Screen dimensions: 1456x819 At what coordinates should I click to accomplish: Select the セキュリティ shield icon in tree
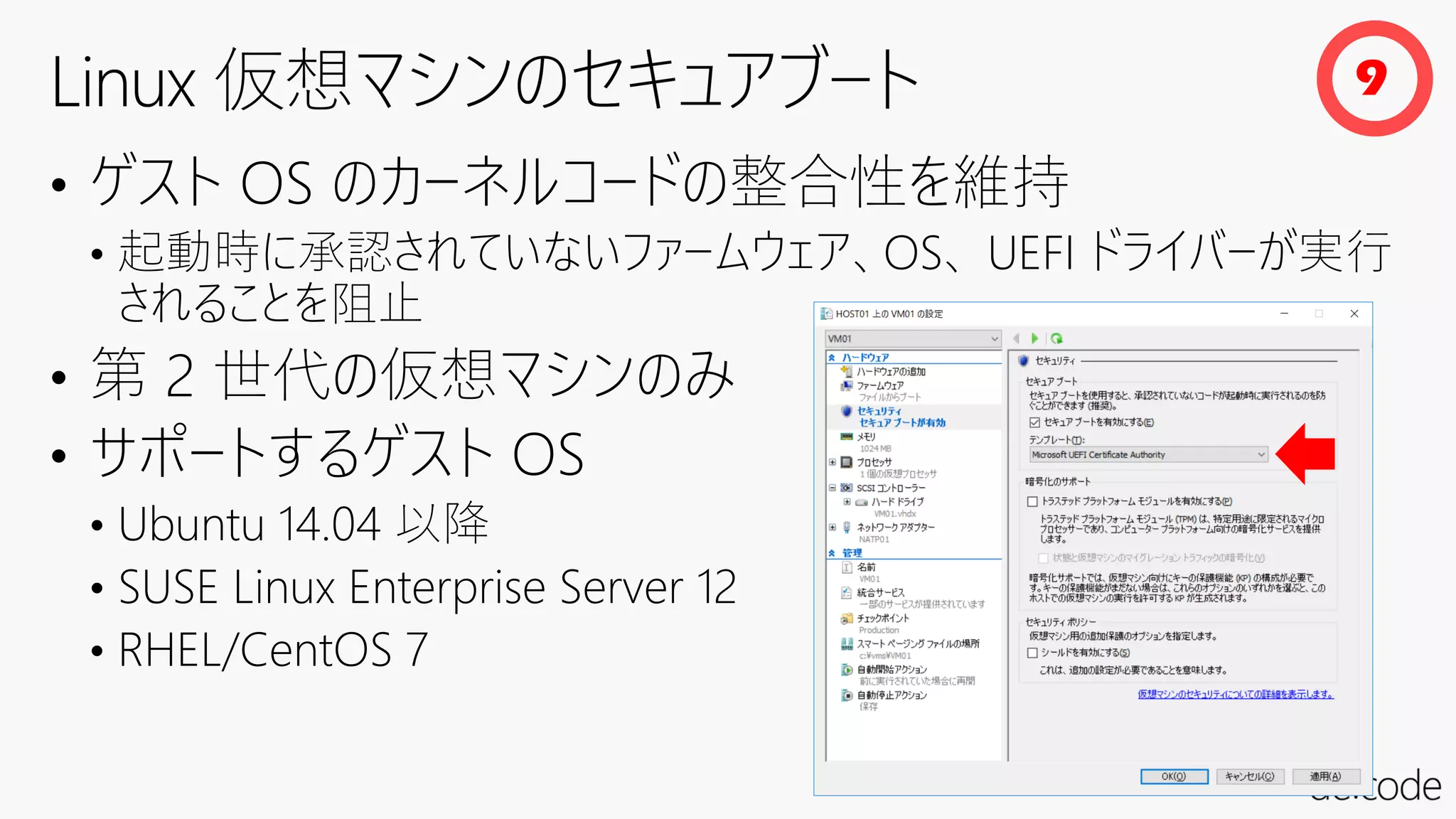click(x=847, y=411)
